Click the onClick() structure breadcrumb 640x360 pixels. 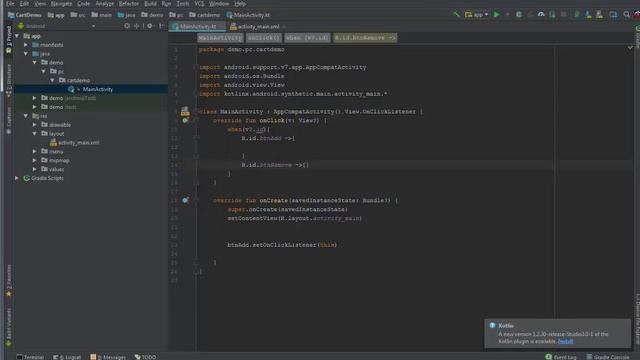point(264,38)
